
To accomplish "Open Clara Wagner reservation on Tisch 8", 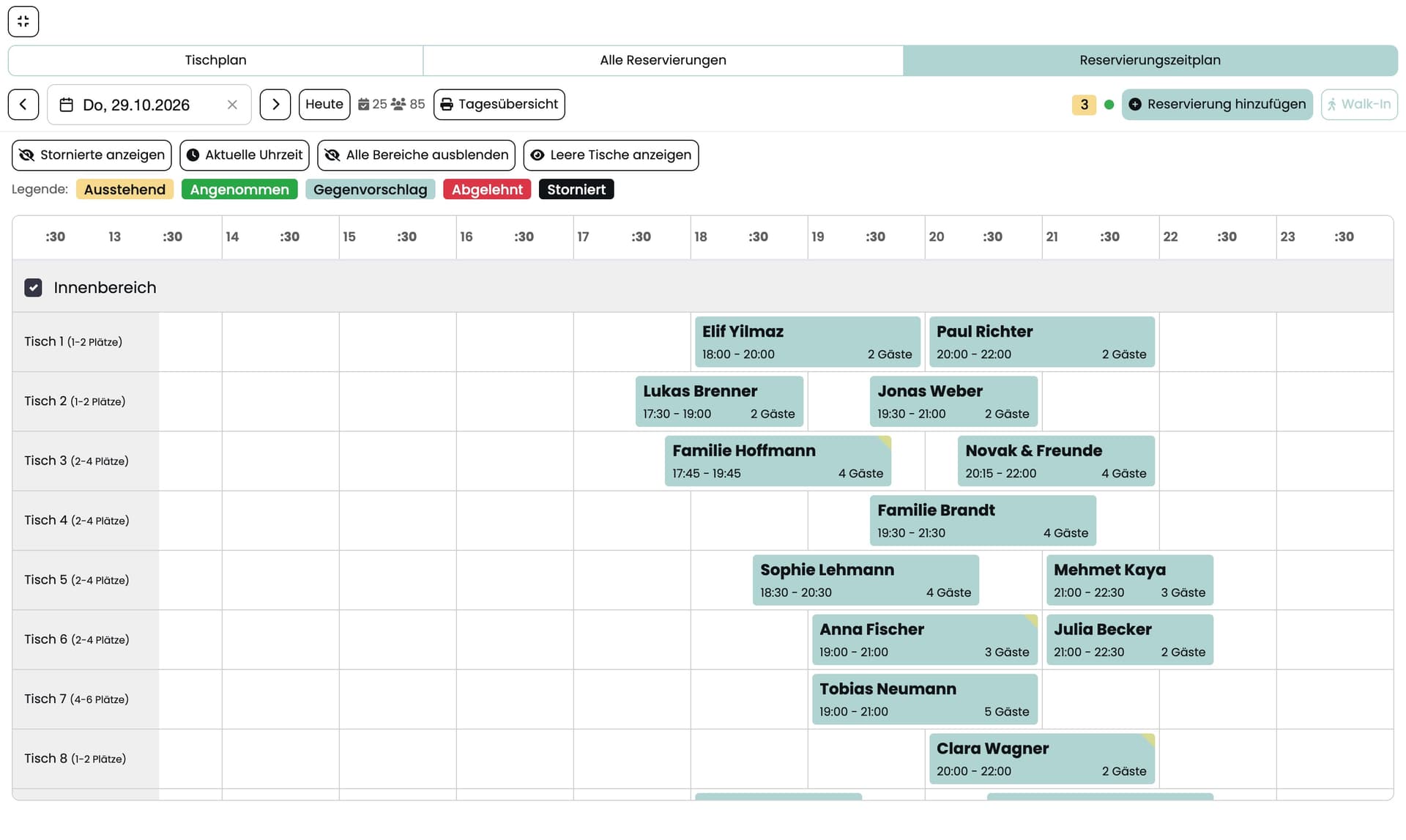I will click(x=1041, y=759).
